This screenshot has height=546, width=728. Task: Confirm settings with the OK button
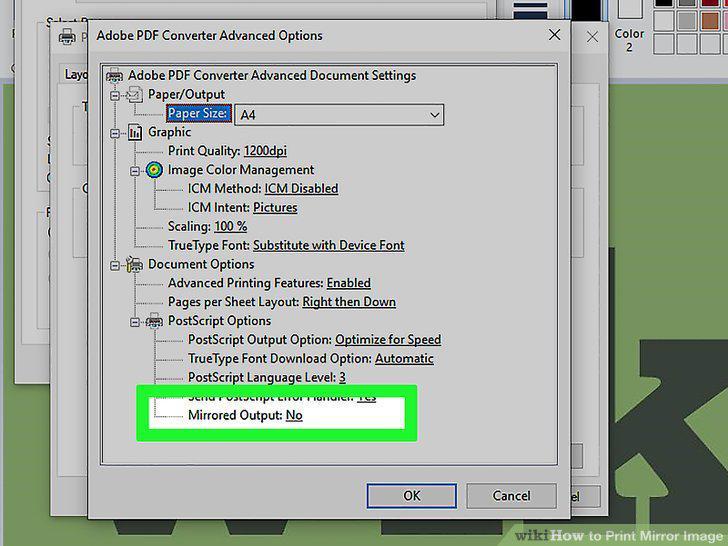(411, 496)
